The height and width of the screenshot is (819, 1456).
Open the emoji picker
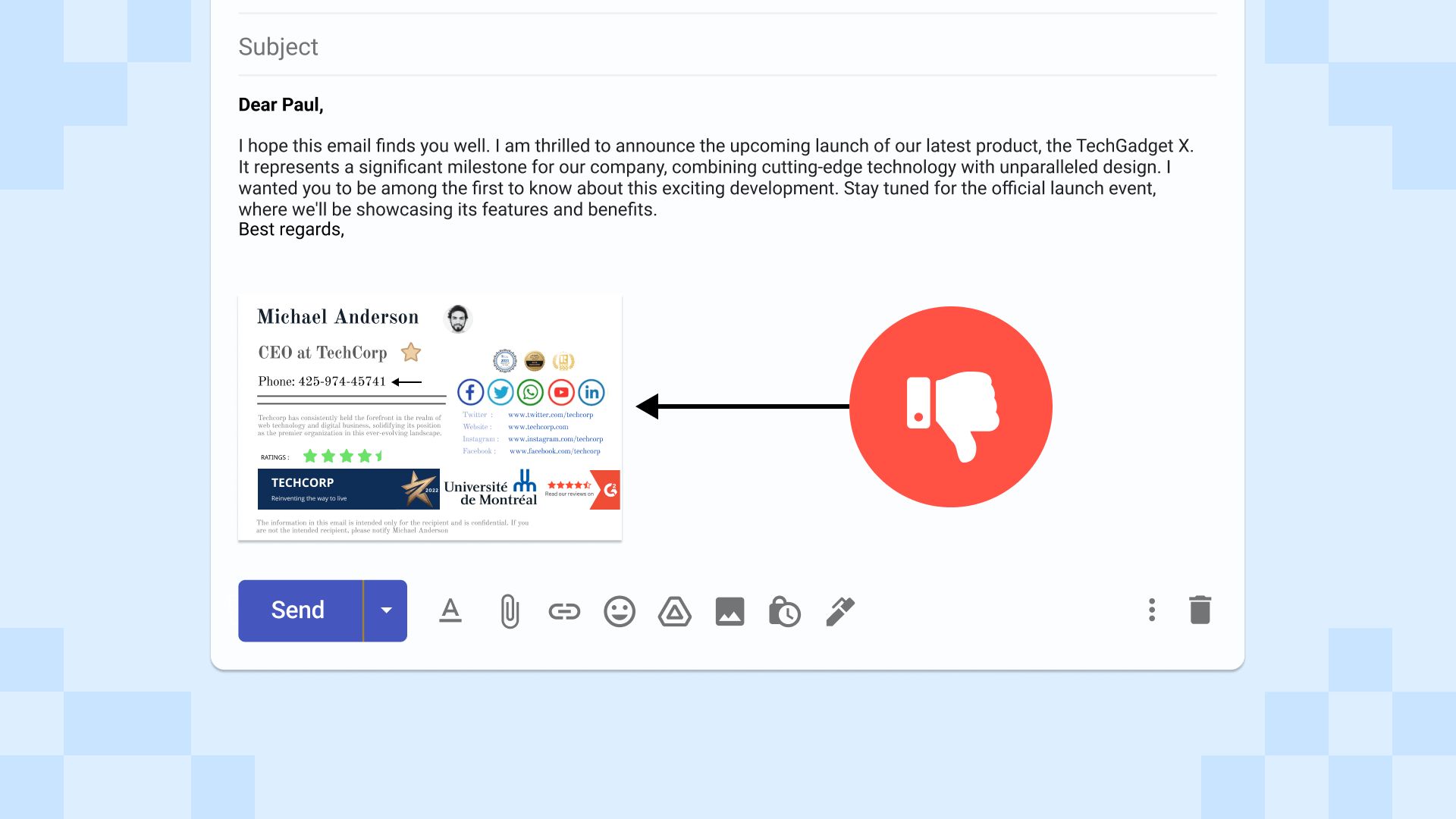coord(620,611)
